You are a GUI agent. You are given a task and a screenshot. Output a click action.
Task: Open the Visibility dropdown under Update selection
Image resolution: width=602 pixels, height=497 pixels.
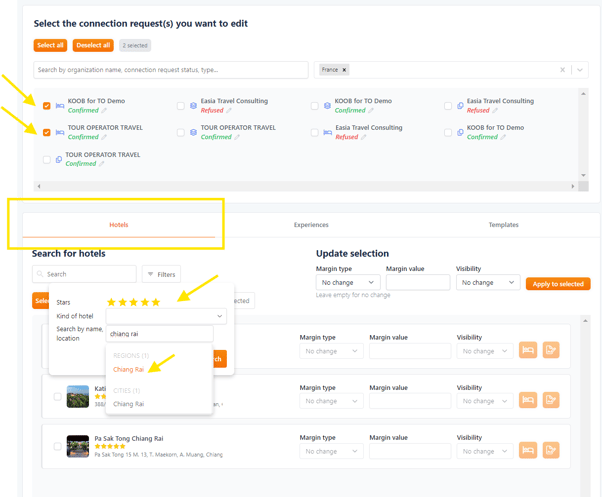click(x=486, y=283)
